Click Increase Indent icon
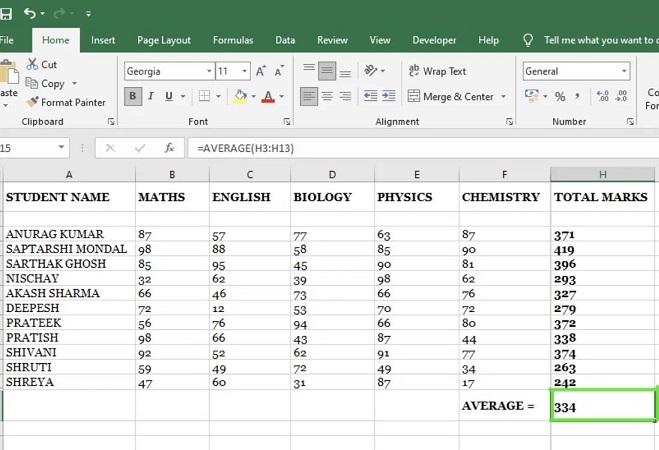 coord(389,96)
